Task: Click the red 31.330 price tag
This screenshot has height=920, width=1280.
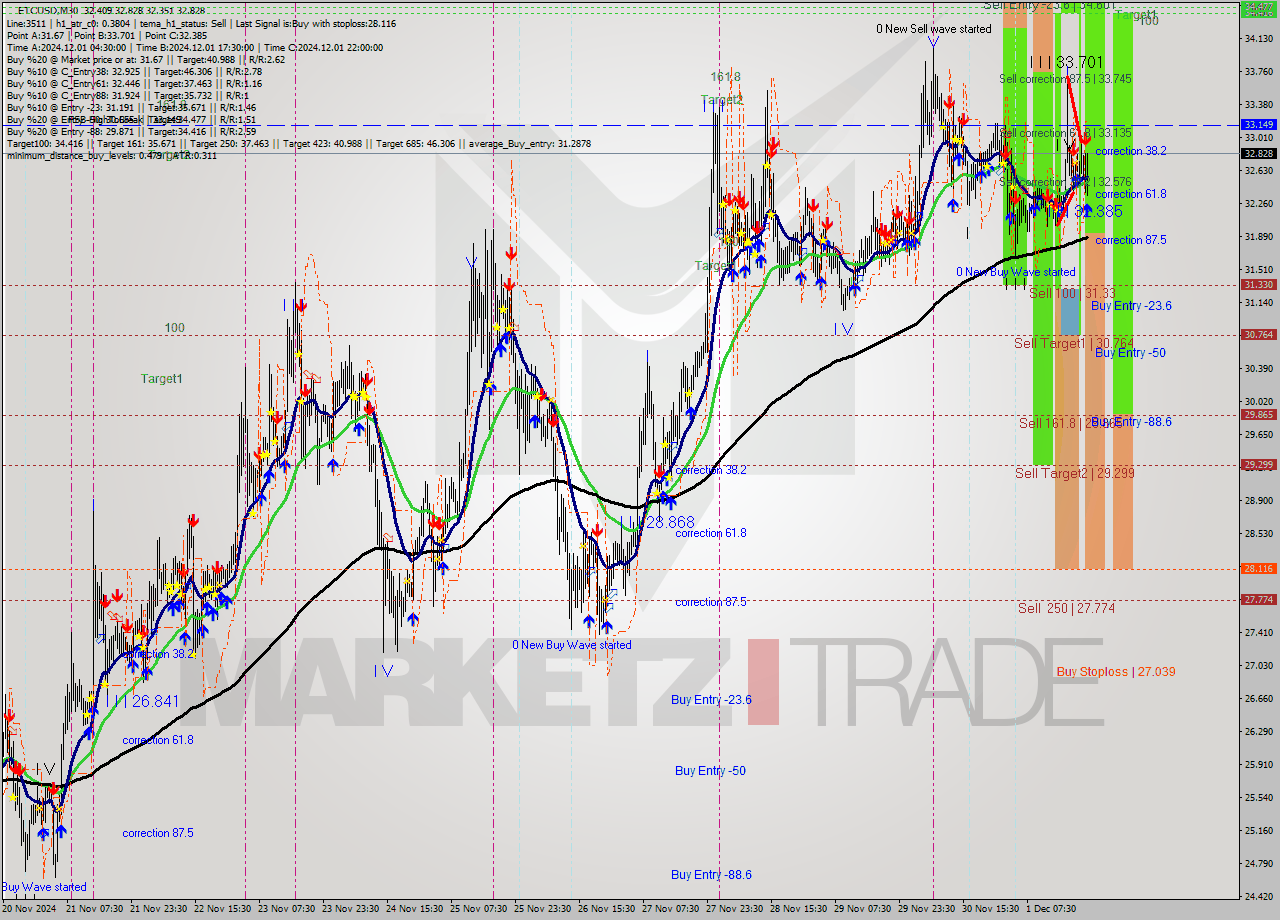Action: pyautogui.click(x=1258, y=285)
